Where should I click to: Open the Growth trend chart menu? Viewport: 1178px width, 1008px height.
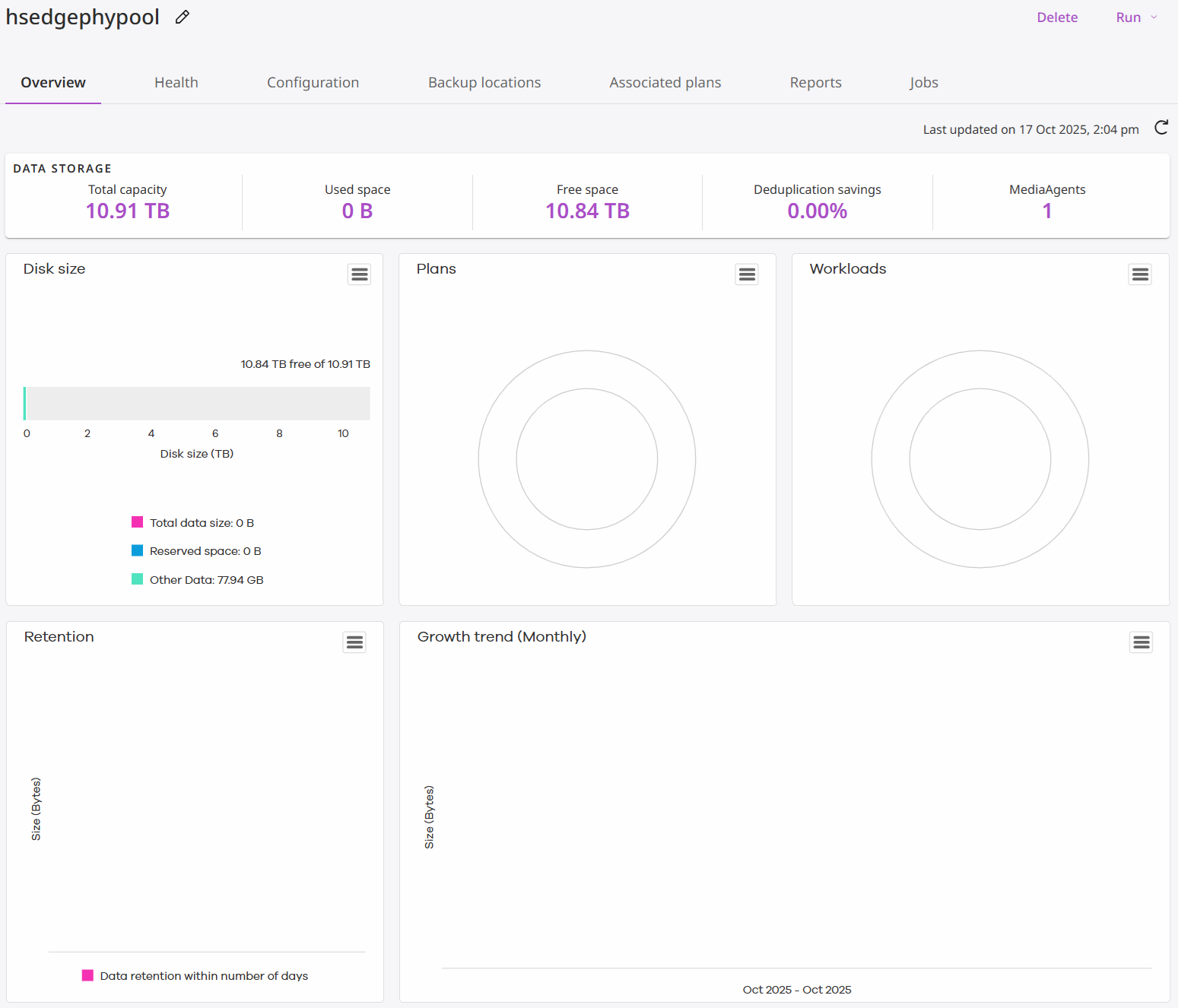[x=1141, y=642]
